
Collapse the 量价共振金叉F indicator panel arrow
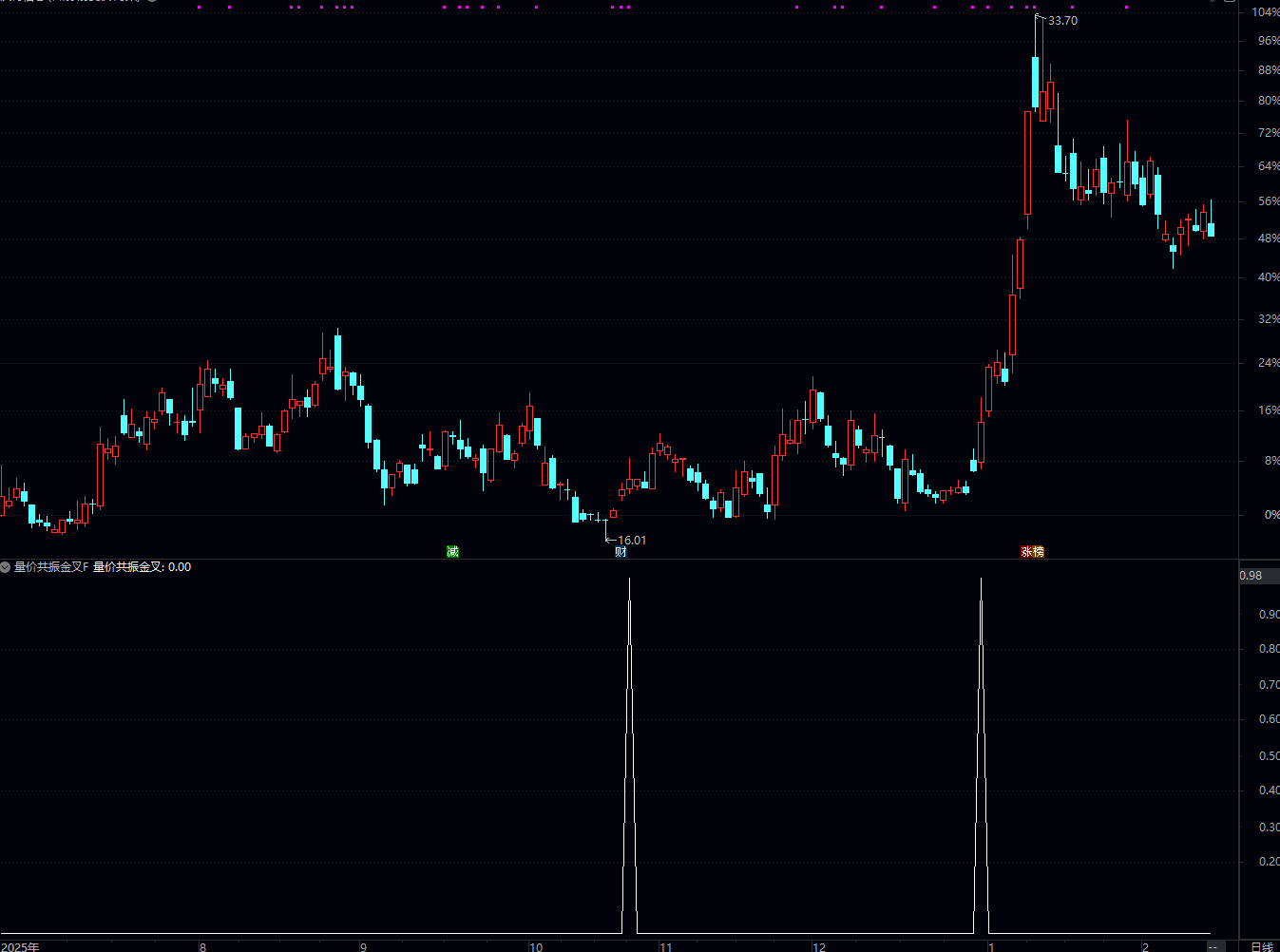6,567
